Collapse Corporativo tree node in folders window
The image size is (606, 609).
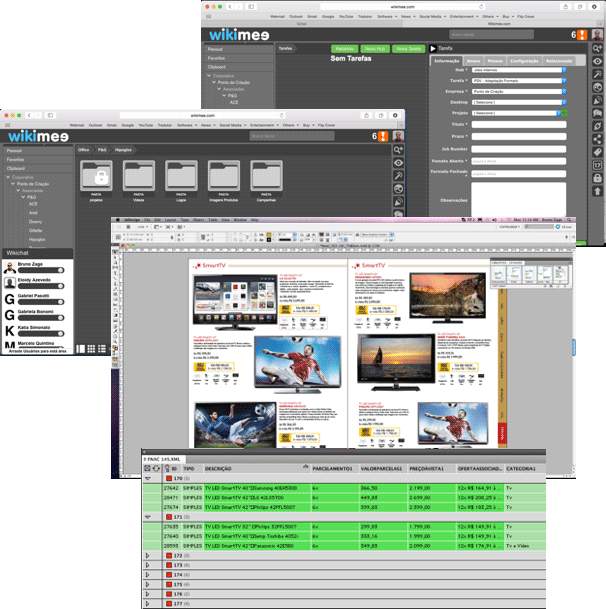(8, 177)
